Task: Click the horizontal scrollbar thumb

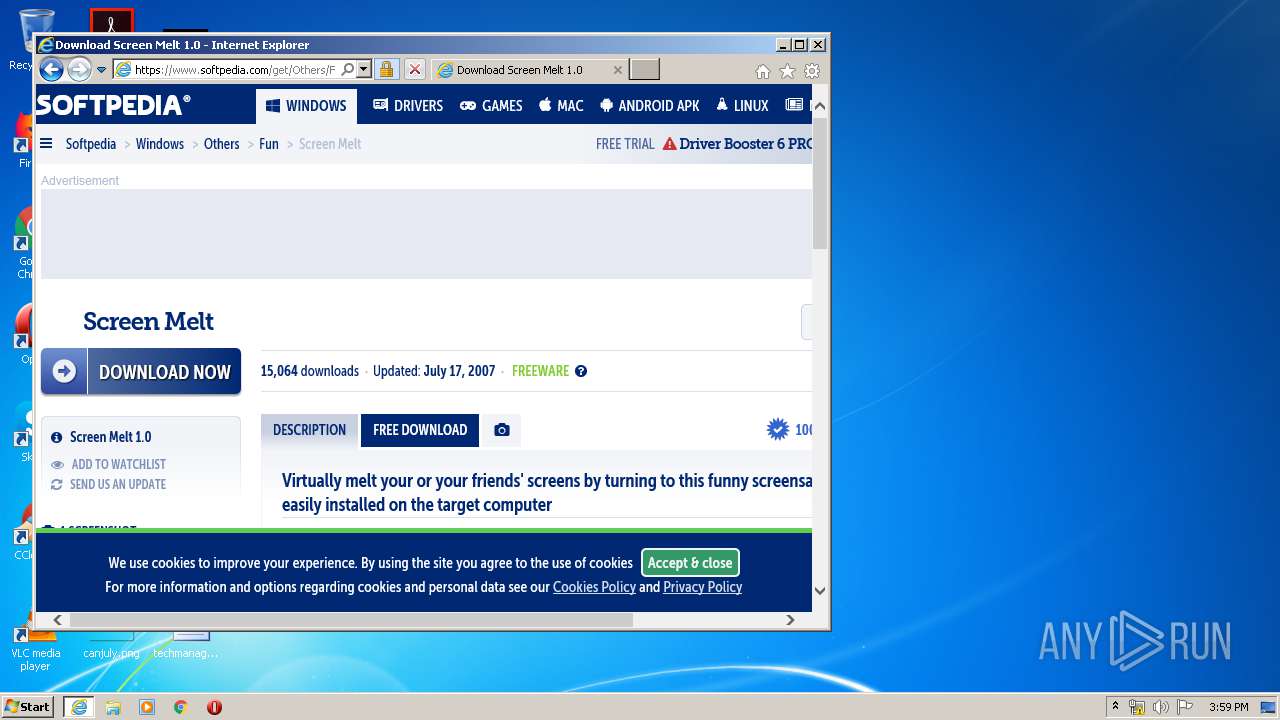Action: (351, 620)
